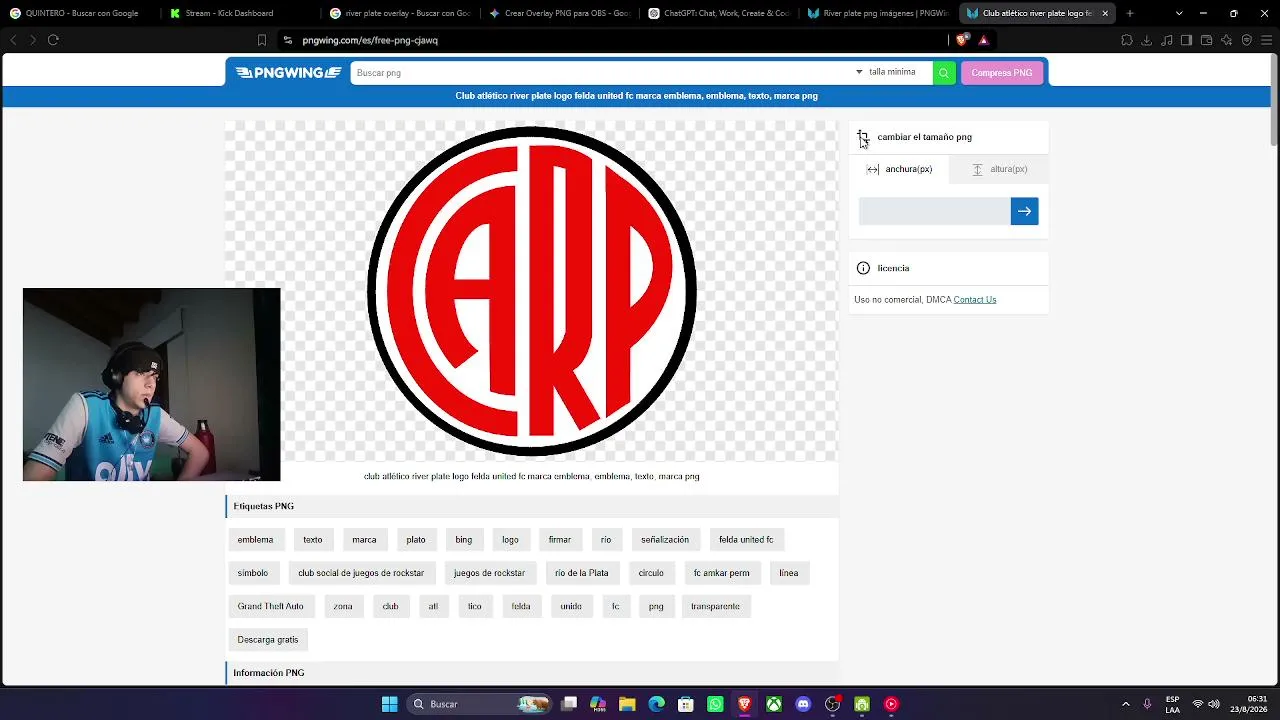Image resolution: width=1280 pixels, height=720 pixels.
Task: Switch to the QUINTERO Google search tab
Action: (80, 13)
